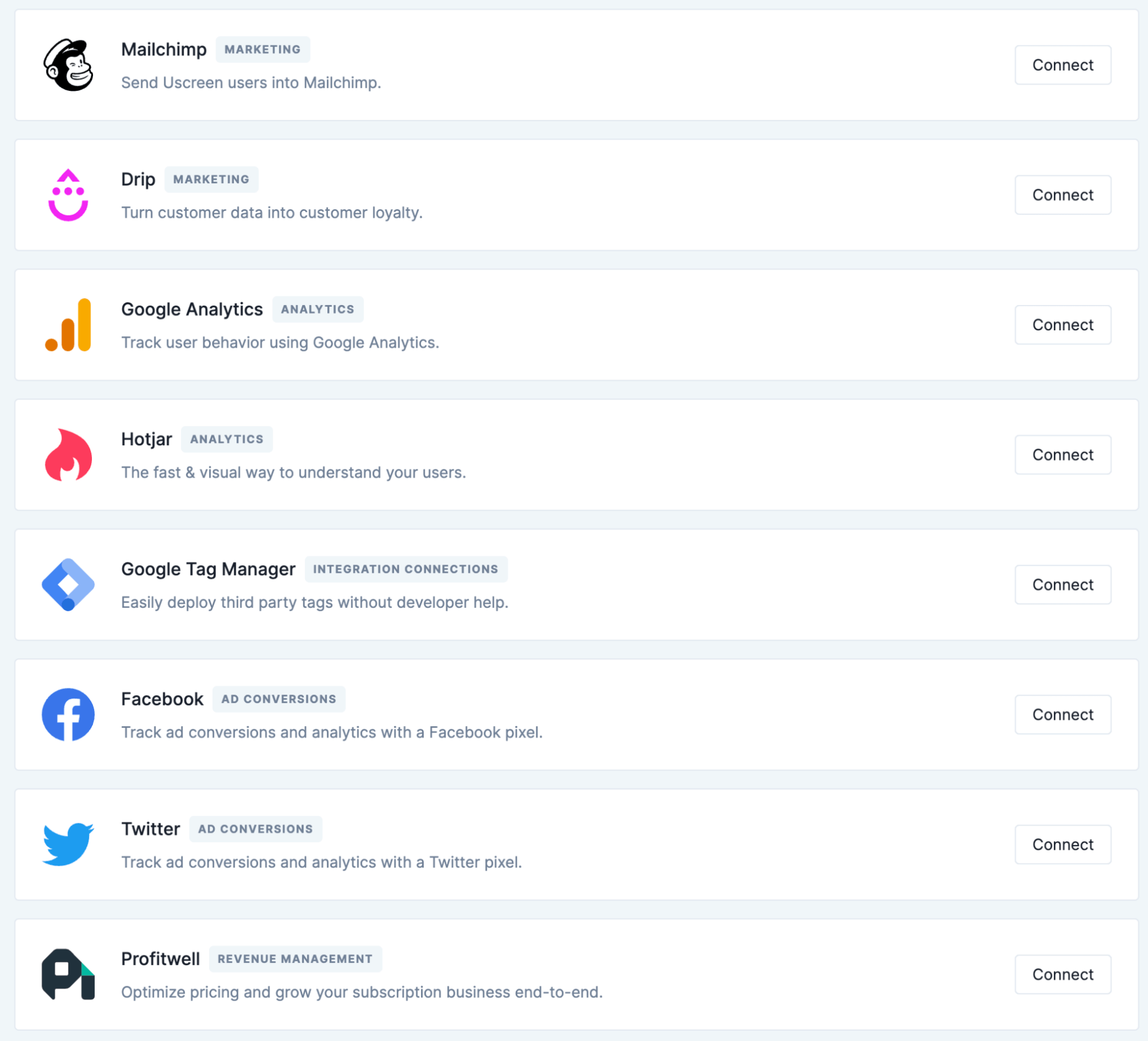This screenshot has height=1041, width=1148.
Task: Click the Profitwell logo icon
Action: pos(68,974)
